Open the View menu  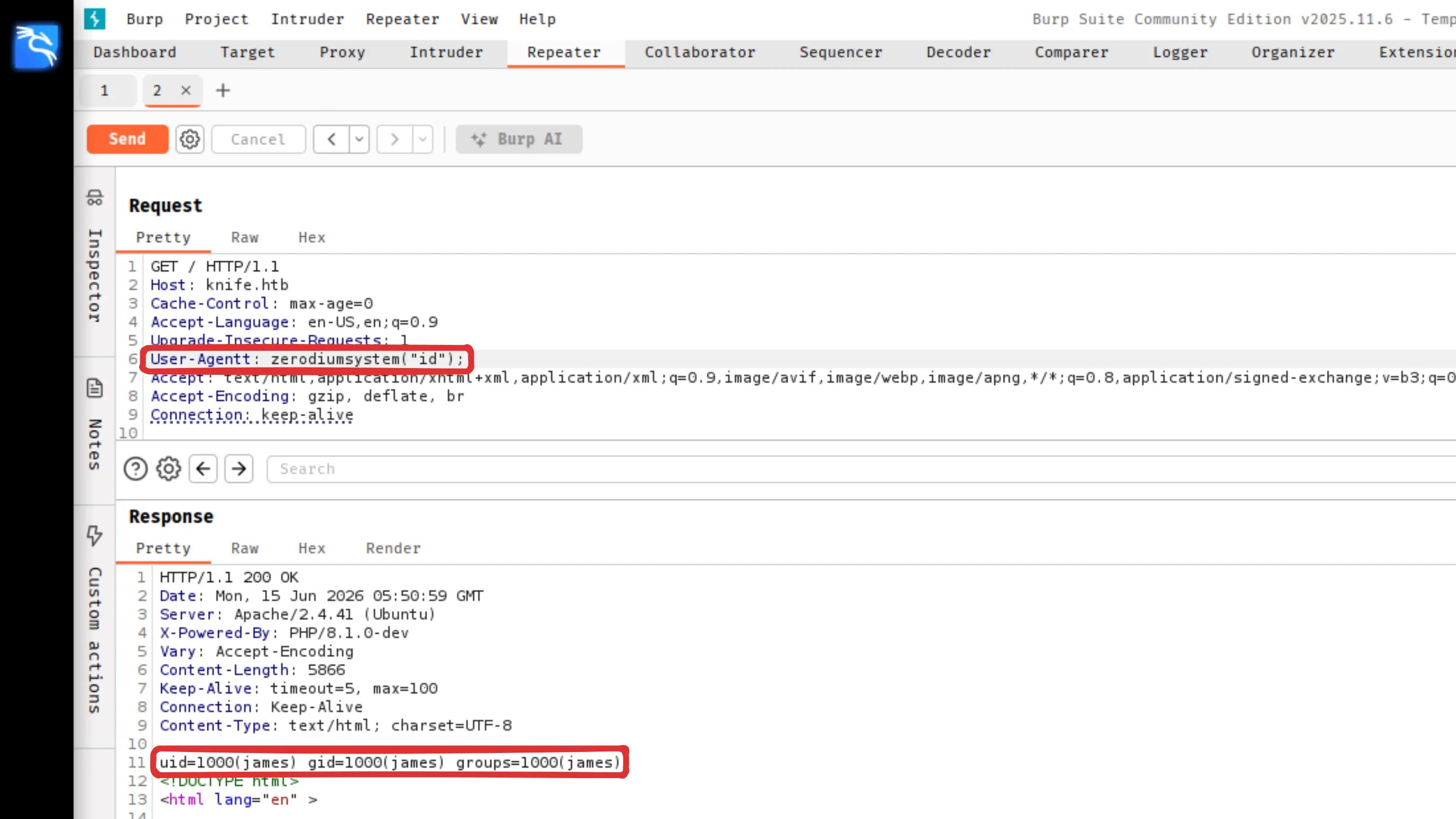coord(479,19)
